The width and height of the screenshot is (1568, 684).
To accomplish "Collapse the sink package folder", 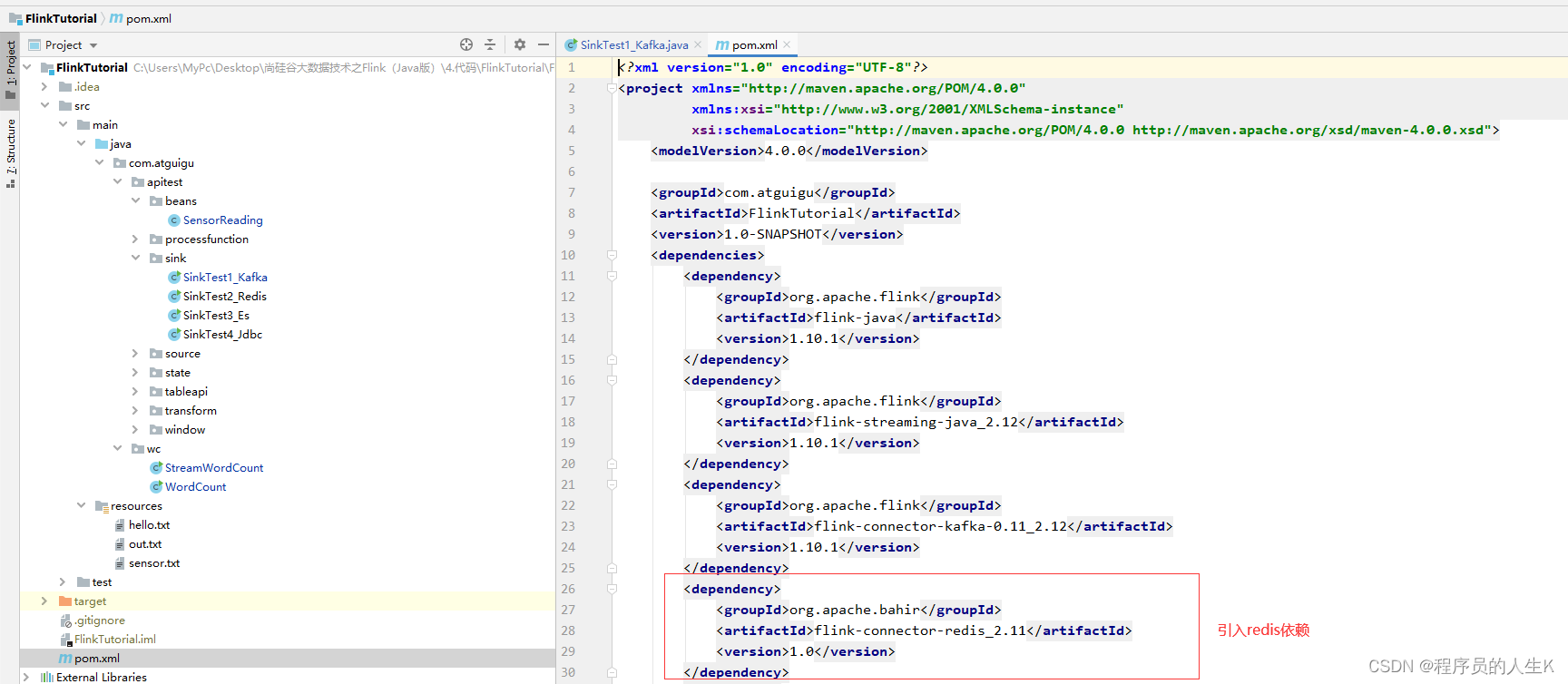I will (135, 259).
